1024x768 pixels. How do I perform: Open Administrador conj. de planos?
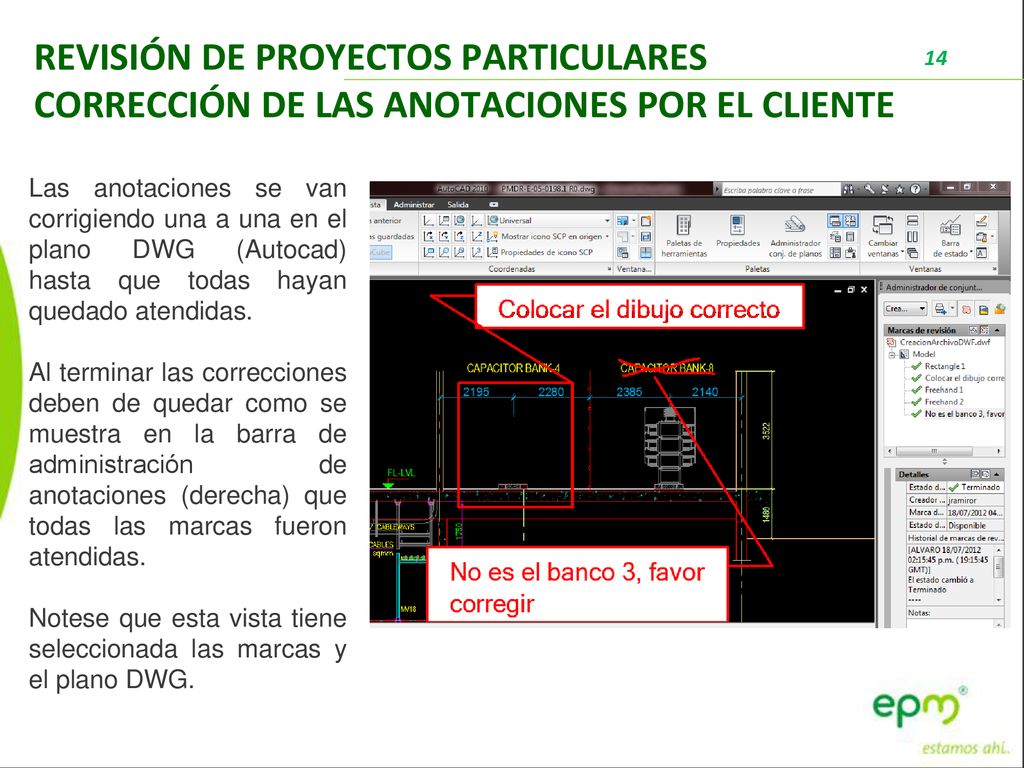(795, 235)
